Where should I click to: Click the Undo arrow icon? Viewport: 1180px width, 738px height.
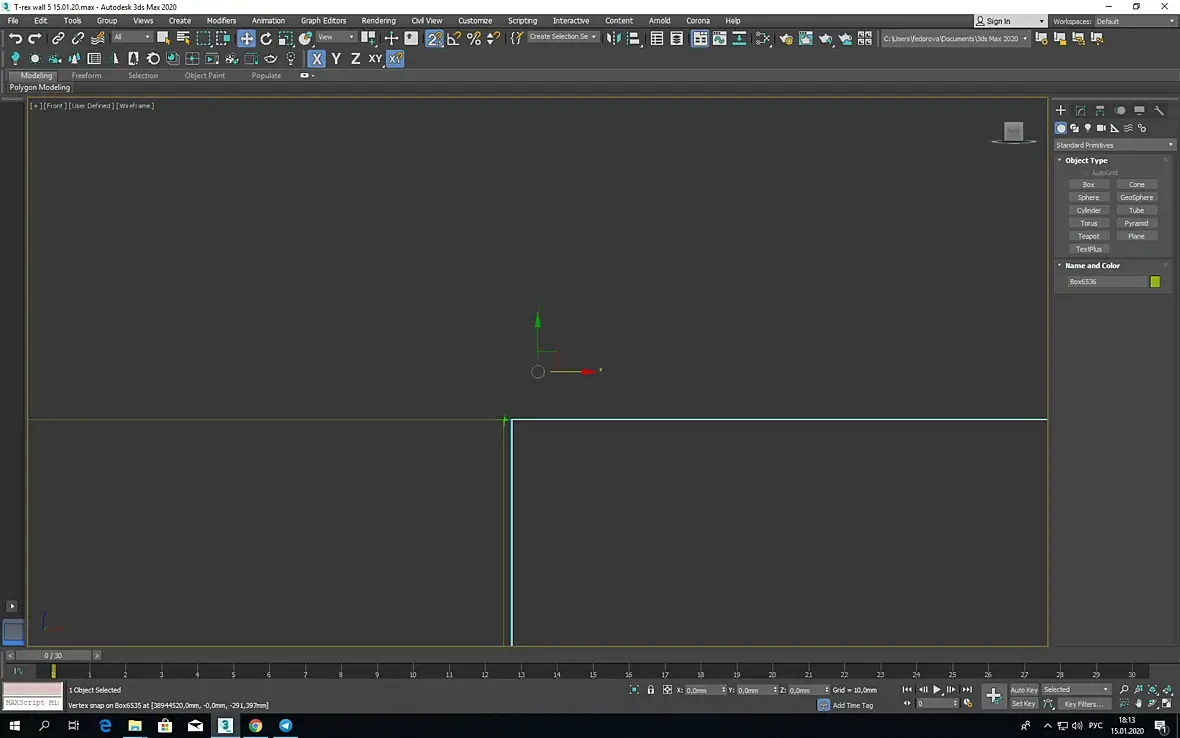15,38
